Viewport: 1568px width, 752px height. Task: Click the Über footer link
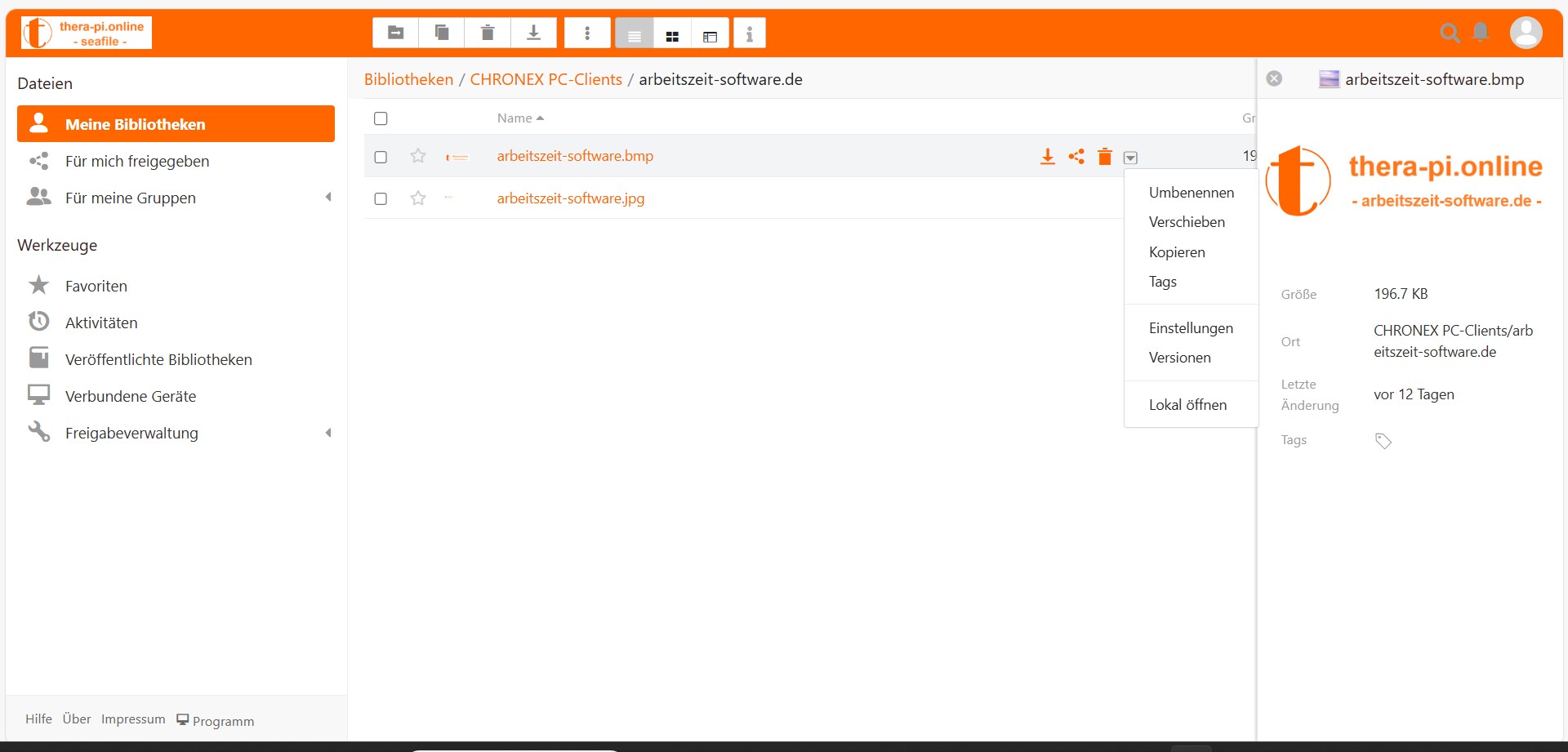tap(77, 719)
